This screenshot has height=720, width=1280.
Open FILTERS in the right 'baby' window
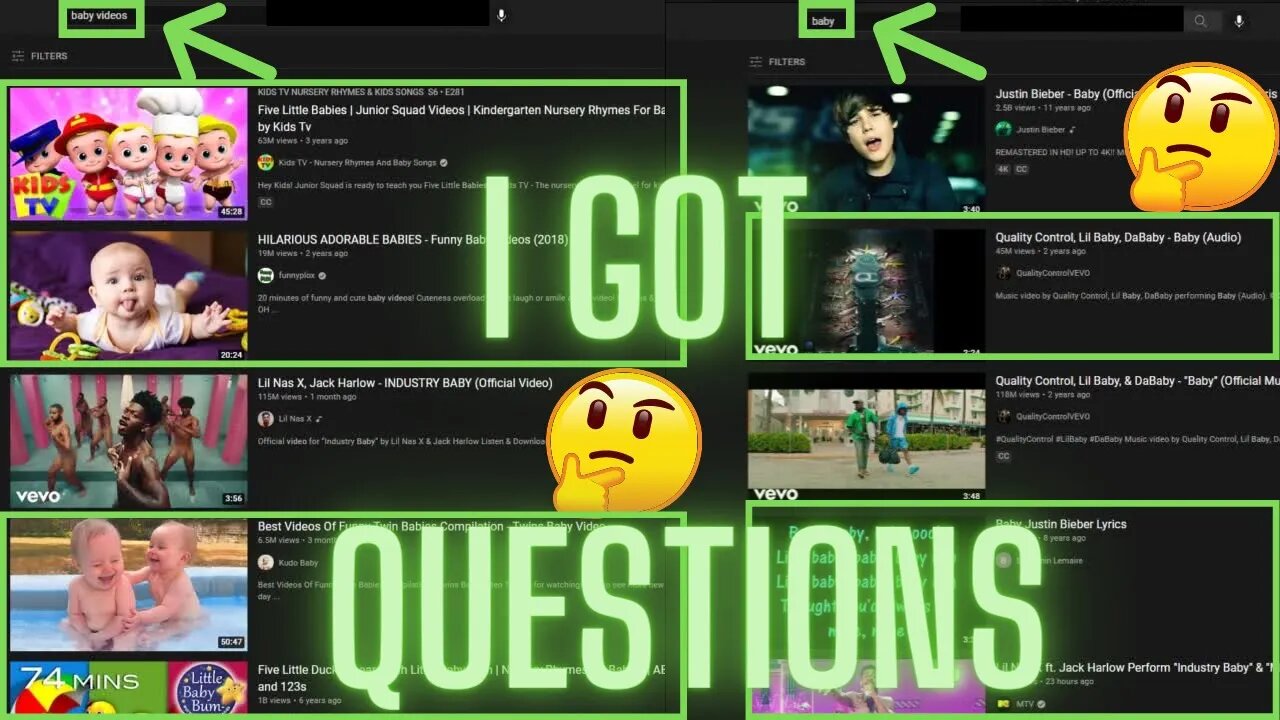click(777, 62)
